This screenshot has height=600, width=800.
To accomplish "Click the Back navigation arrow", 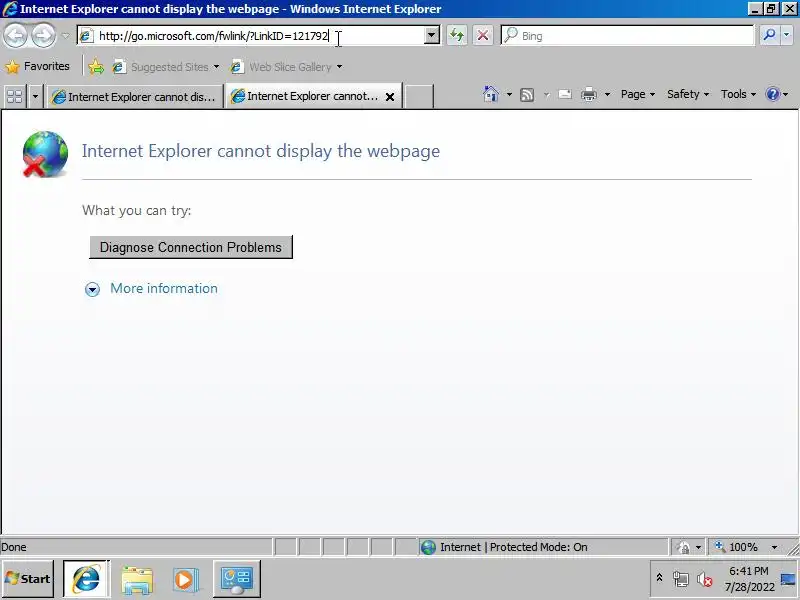I will pyautogui.click(x=15, y=36).
